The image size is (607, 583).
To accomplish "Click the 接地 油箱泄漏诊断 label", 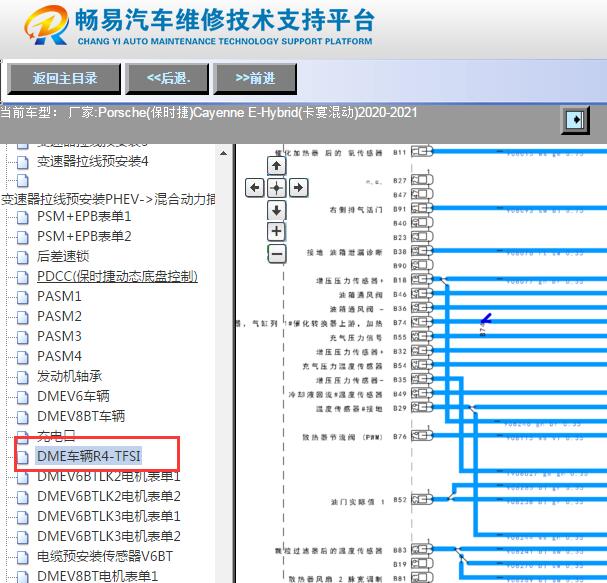I will click(x=345, y=252).
